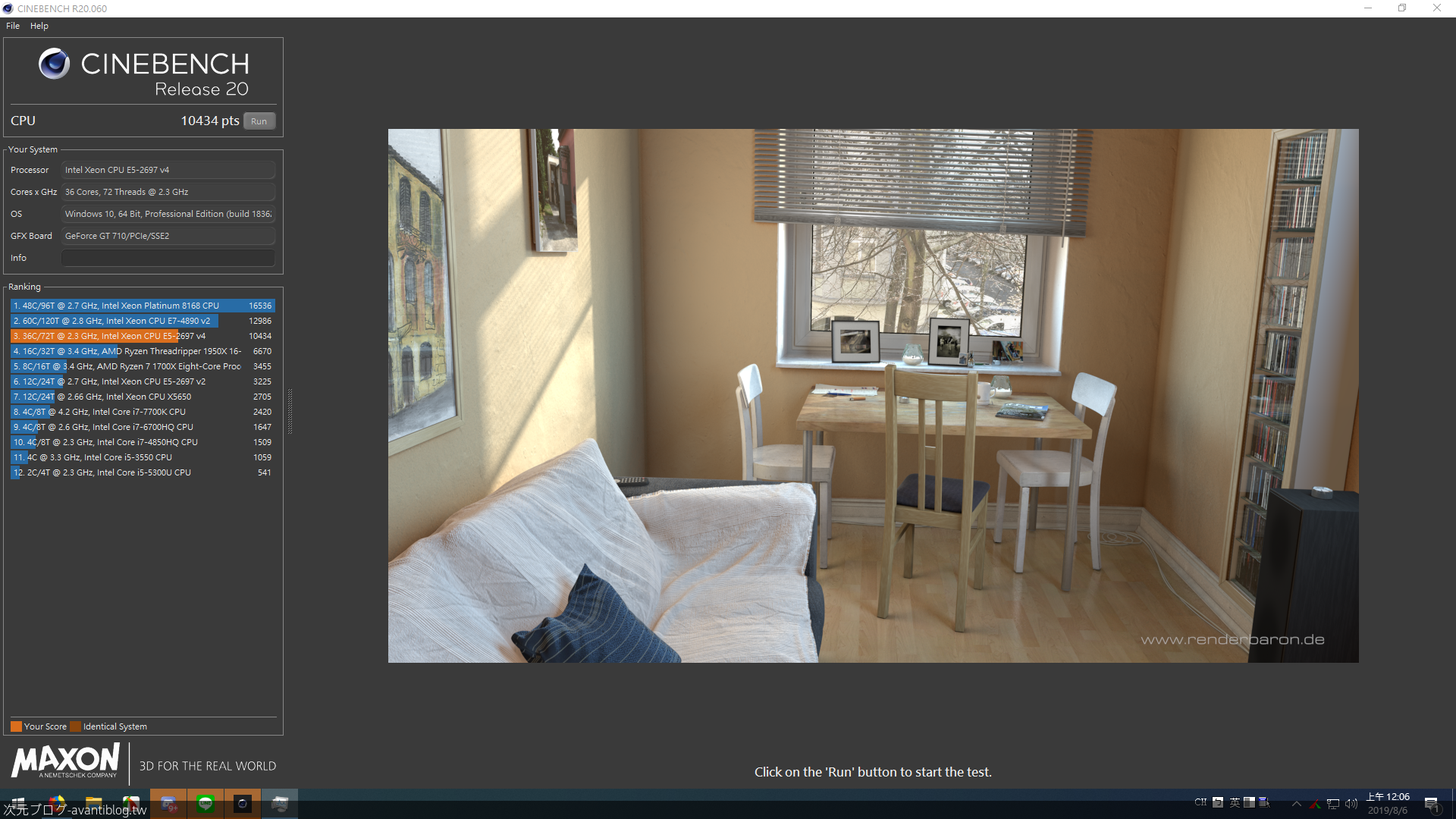
Task: Select ranking row 4 Ryzen Threadripper 1950X
Action: 143,351
